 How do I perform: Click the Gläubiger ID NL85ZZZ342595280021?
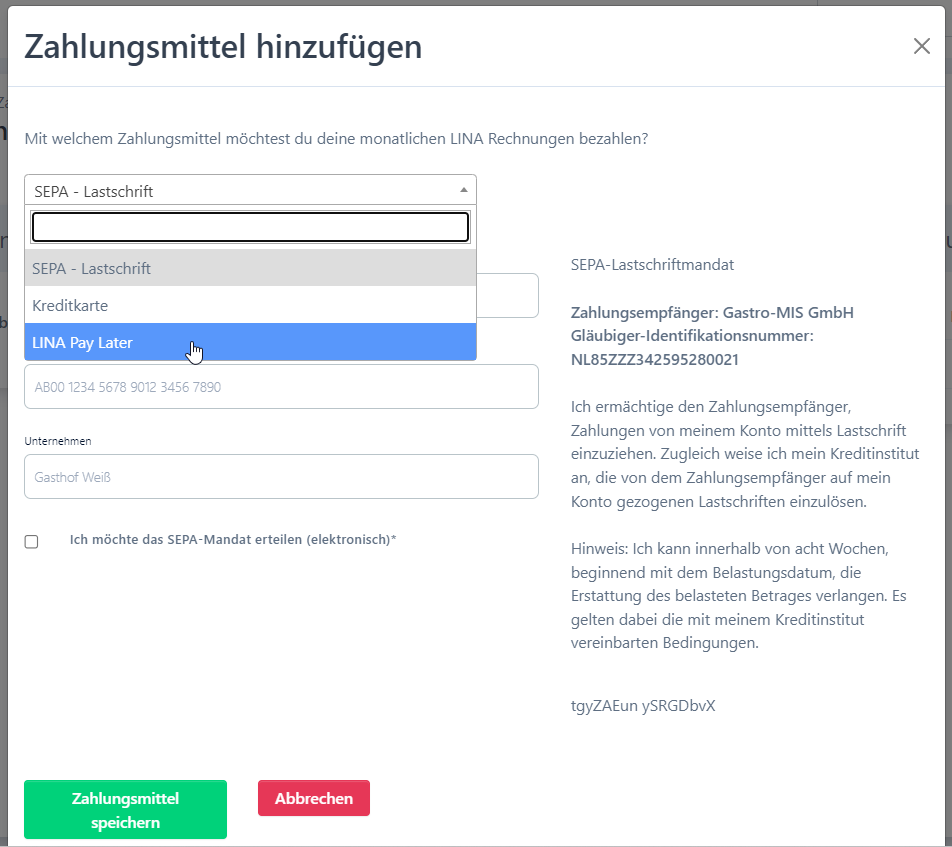(654, 359)
